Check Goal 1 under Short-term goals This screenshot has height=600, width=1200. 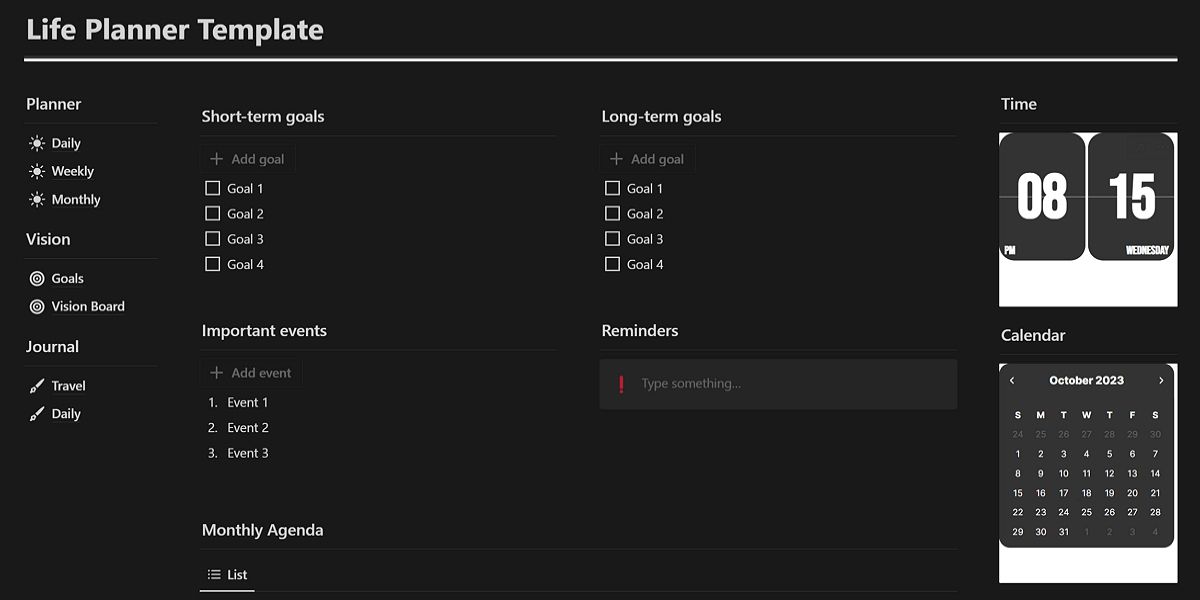coord(212,188)
